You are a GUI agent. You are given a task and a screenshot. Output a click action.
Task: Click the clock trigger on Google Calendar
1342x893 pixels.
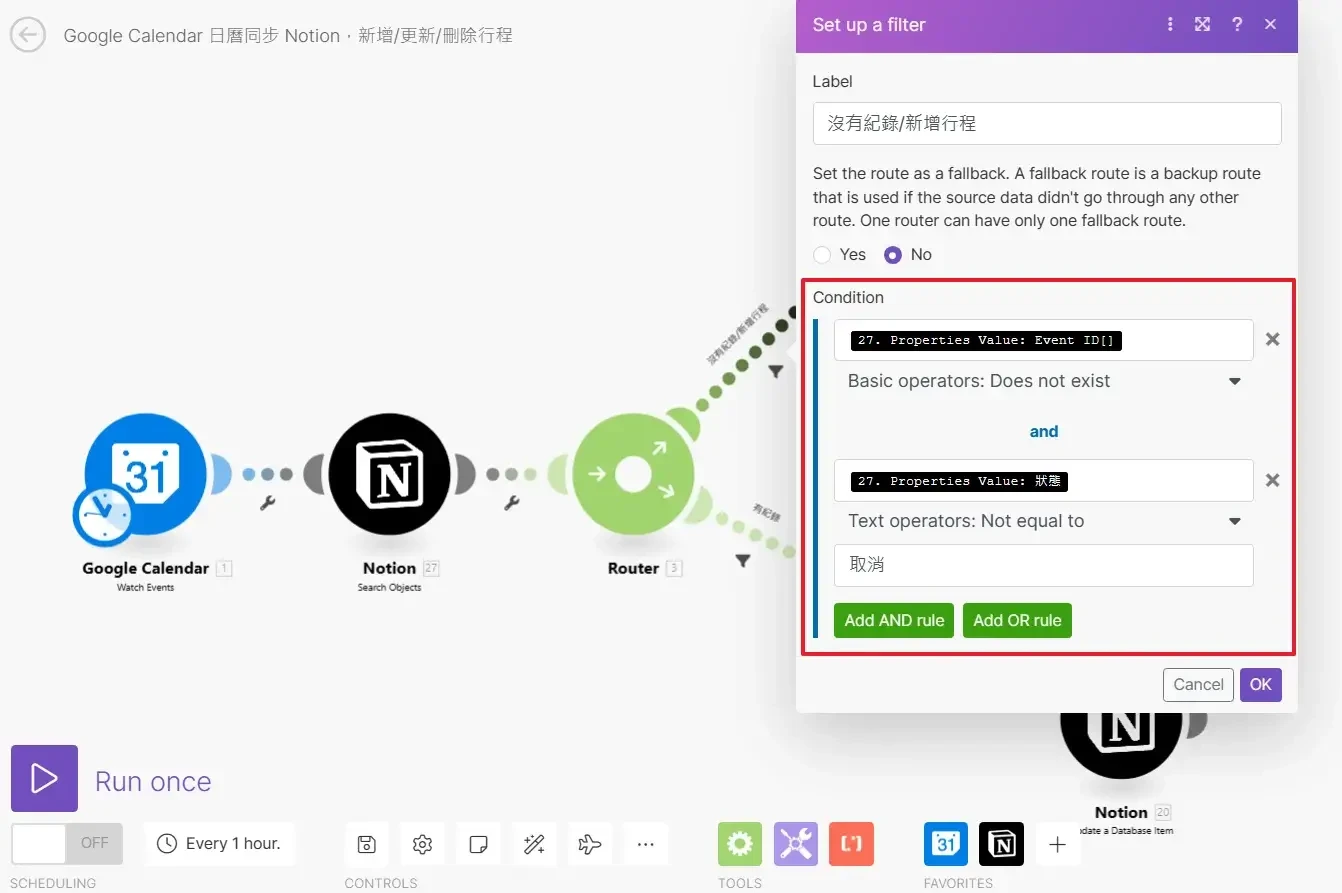pos(102,516)
